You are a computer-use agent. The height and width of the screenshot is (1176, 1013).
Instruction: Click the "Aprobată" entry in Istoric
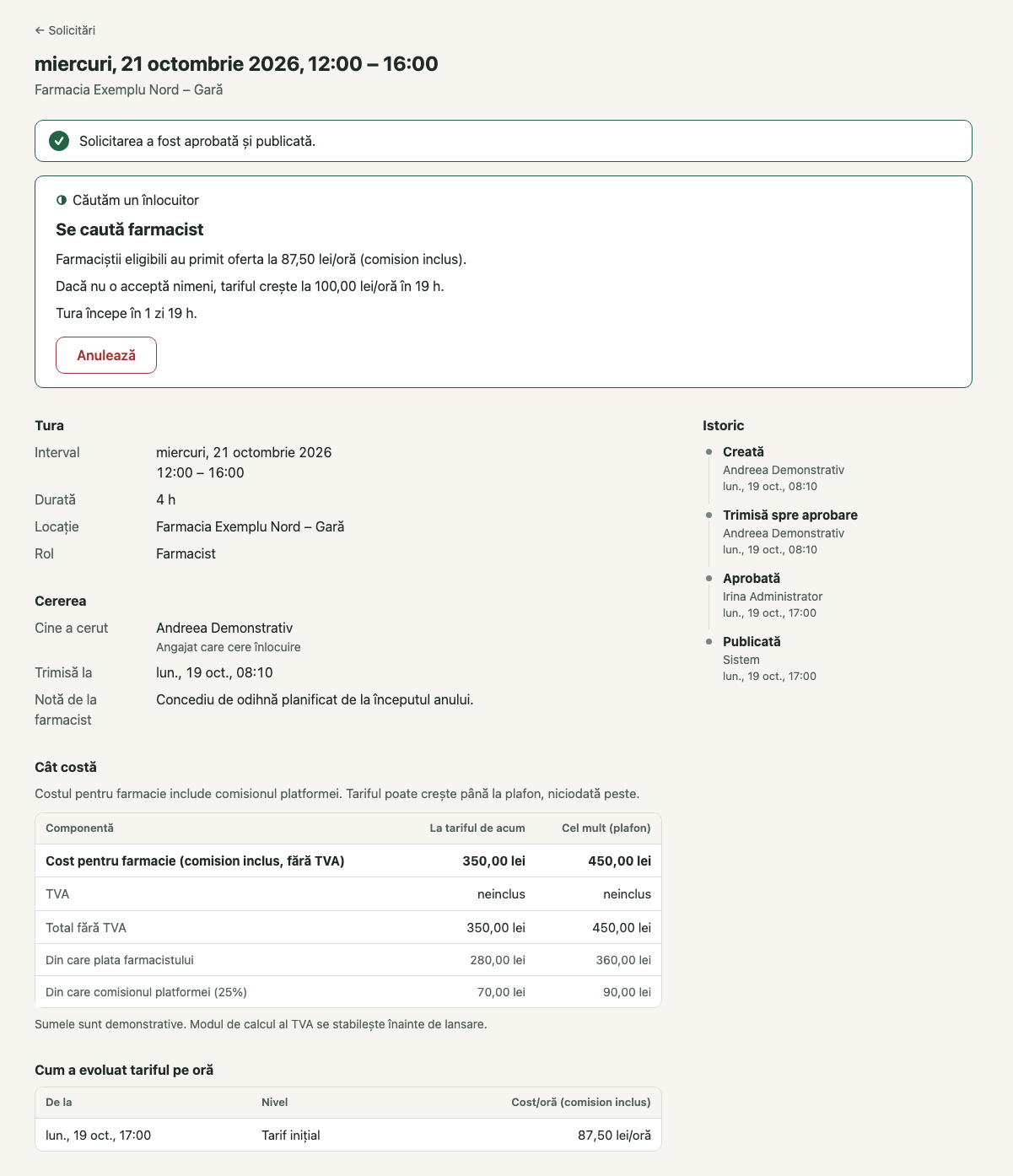[752, 579]
